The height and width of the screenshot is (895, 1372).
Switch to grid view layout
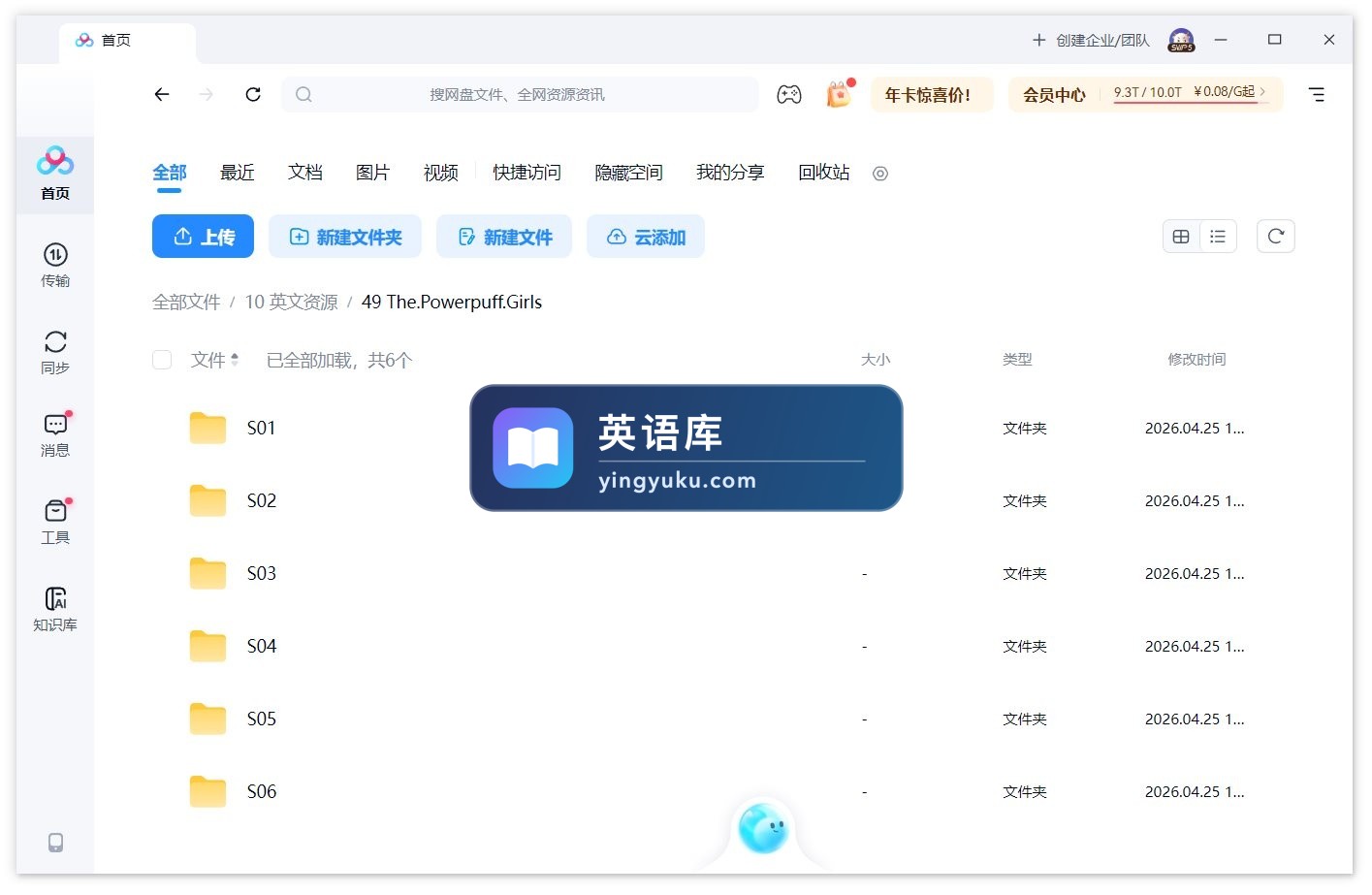[x=1181, y=237]
